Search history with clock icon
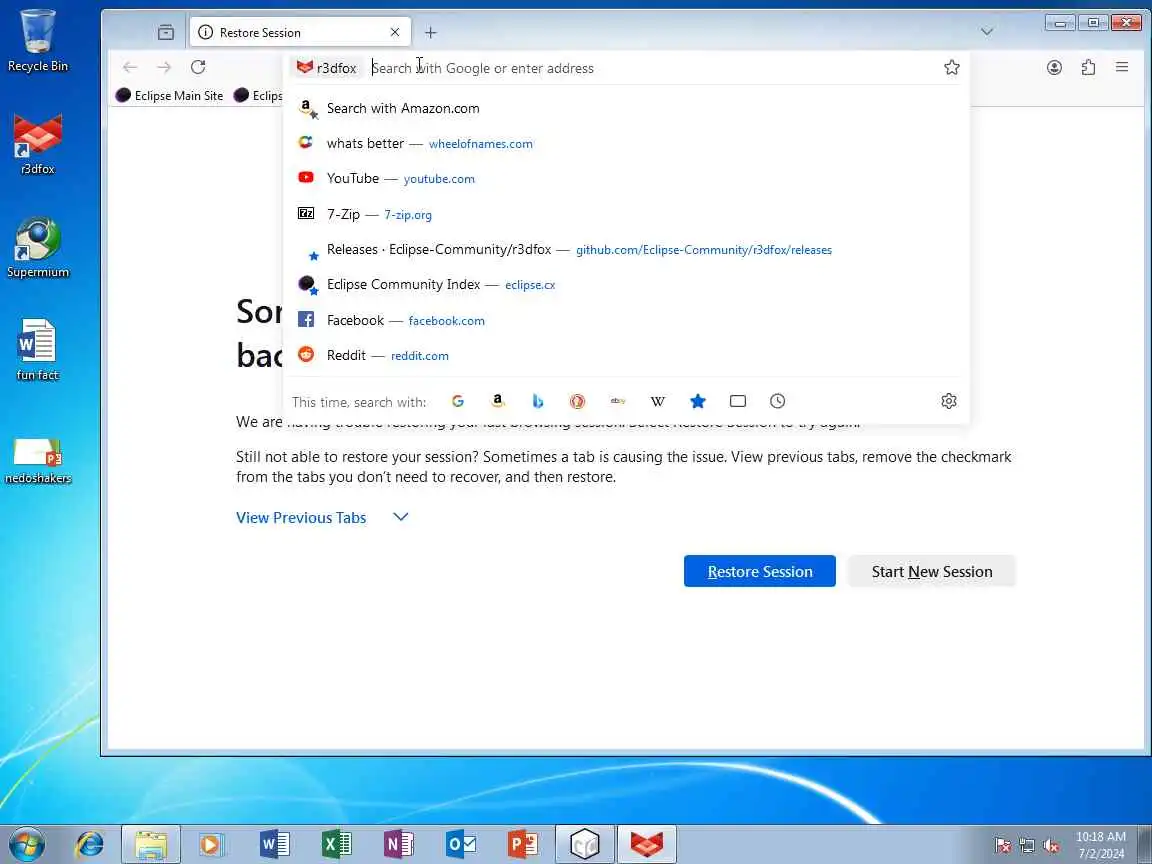Screen dimensions: 1152x864 click(x=777, y=401)
